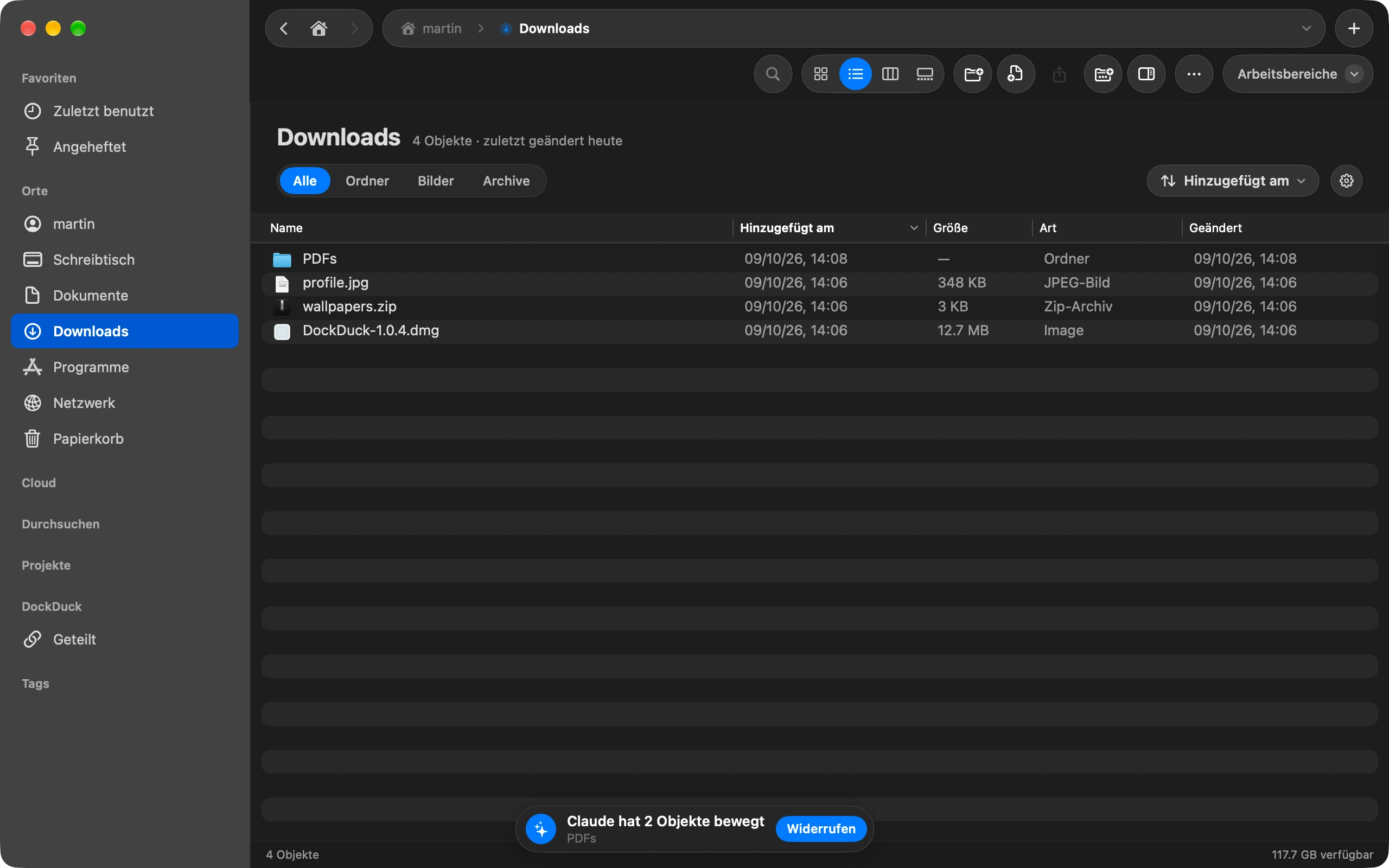Open the Arbeitsbereiche dropdown
Screen dimensions: 1389x868
[x=1298, y=74]
